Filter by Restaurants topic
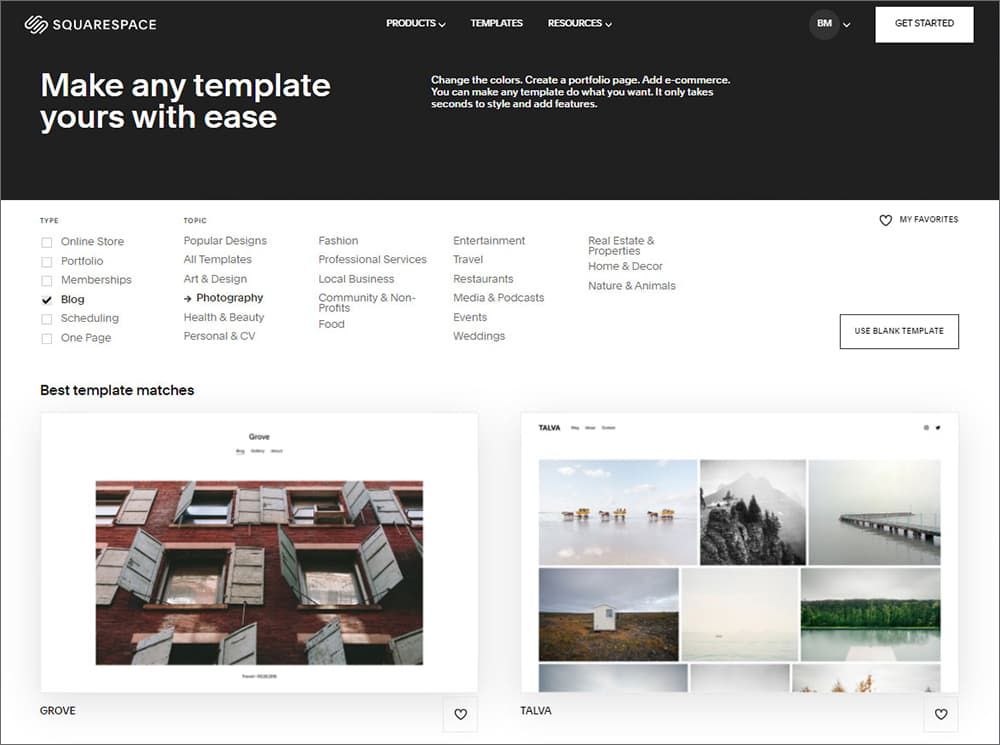This screenshot has height=745, width=1000. (x=483, y=279)
